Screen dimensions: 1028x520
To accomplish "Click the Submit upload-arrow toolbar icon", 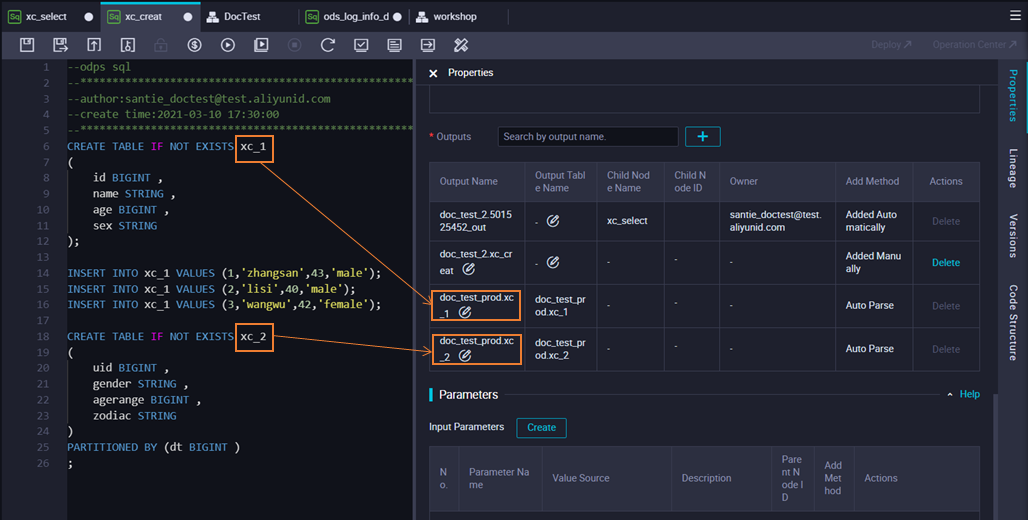I will tap(94, 45).
